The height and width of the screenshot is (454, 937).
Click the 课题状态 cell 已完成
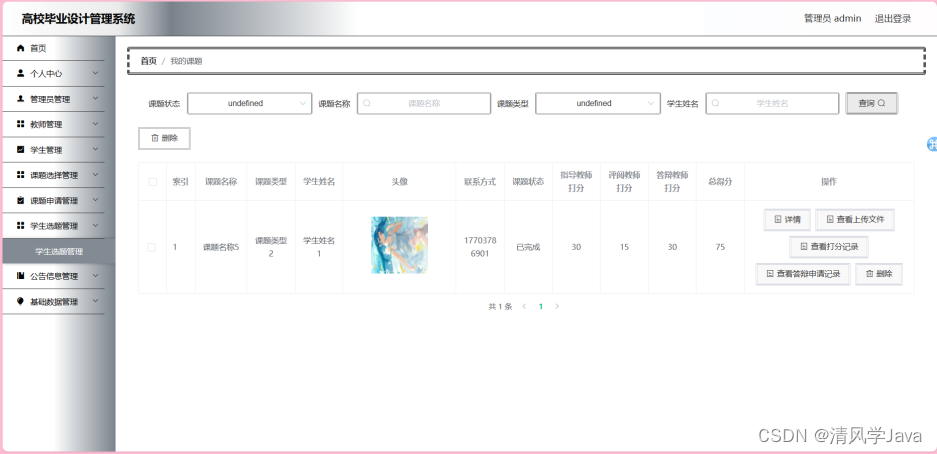coord(528,247)
